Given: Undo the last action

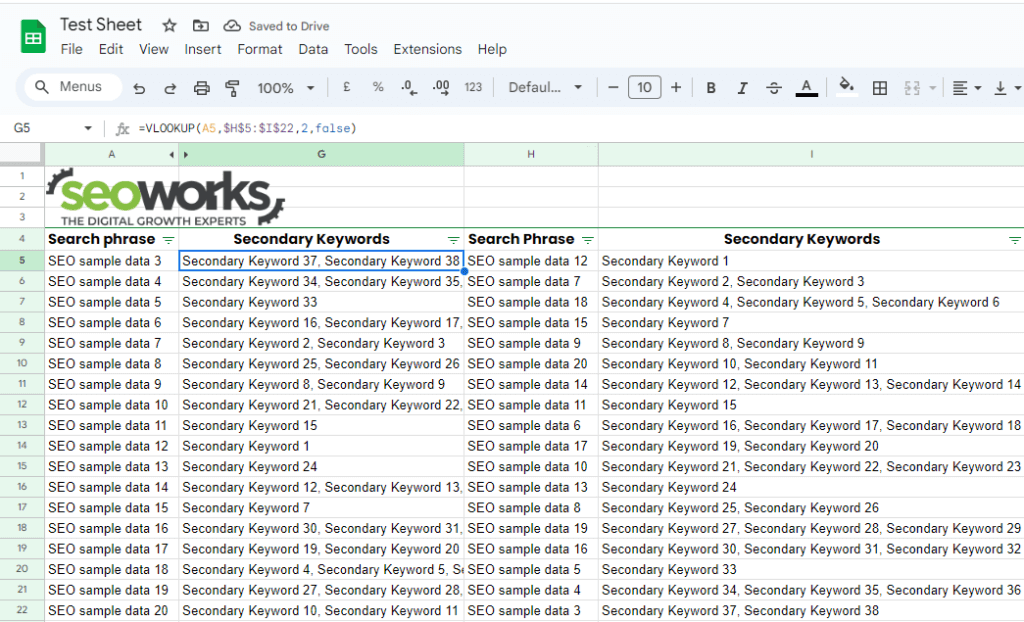Looking at the screenshot, I should click(x=139, y=88).
